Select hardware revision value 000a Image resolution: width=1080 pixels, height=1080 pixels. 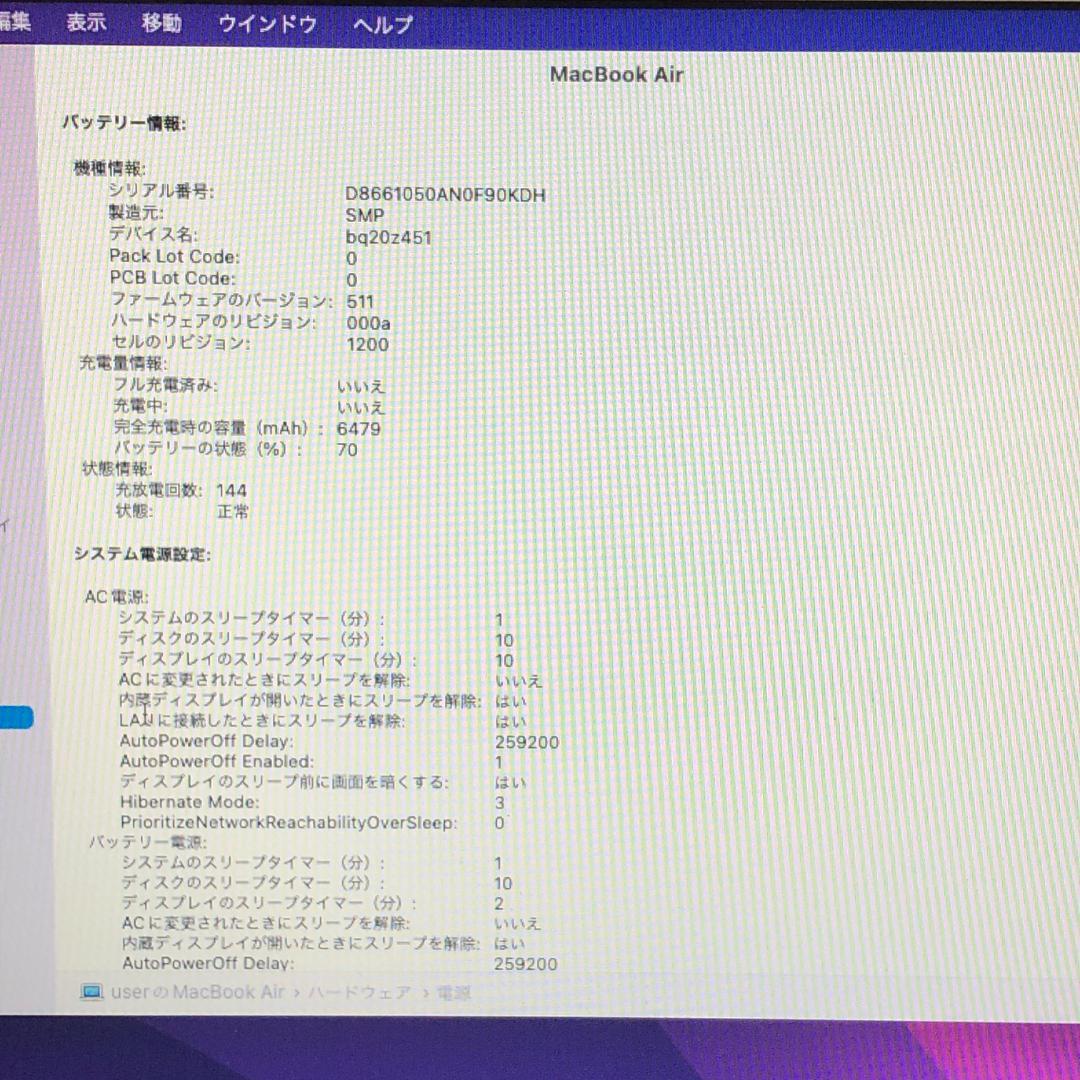click(x=368, y=323)
